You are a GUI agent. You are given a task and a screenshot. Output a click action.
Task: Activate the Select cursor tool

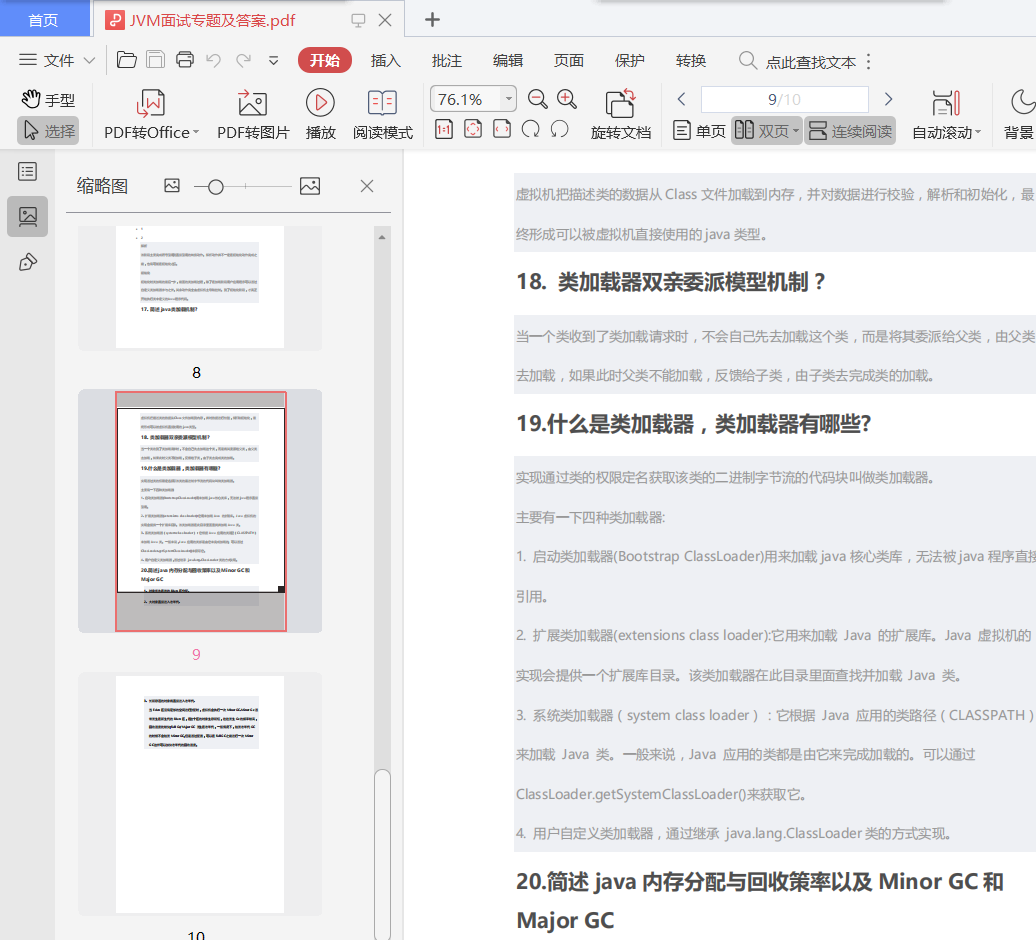pyautogui.click(x=48, y=131)
